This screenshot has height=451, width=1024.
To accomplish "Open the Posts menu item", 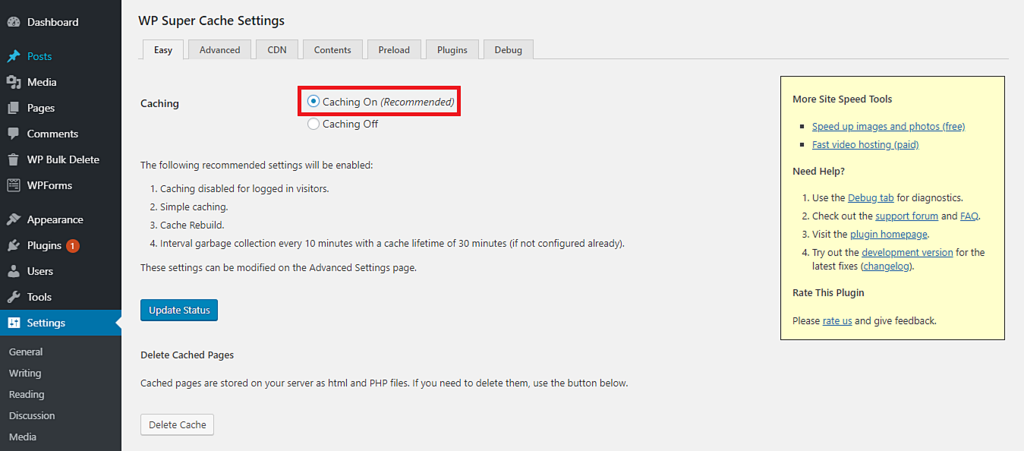I will click(x=60, y=57).
